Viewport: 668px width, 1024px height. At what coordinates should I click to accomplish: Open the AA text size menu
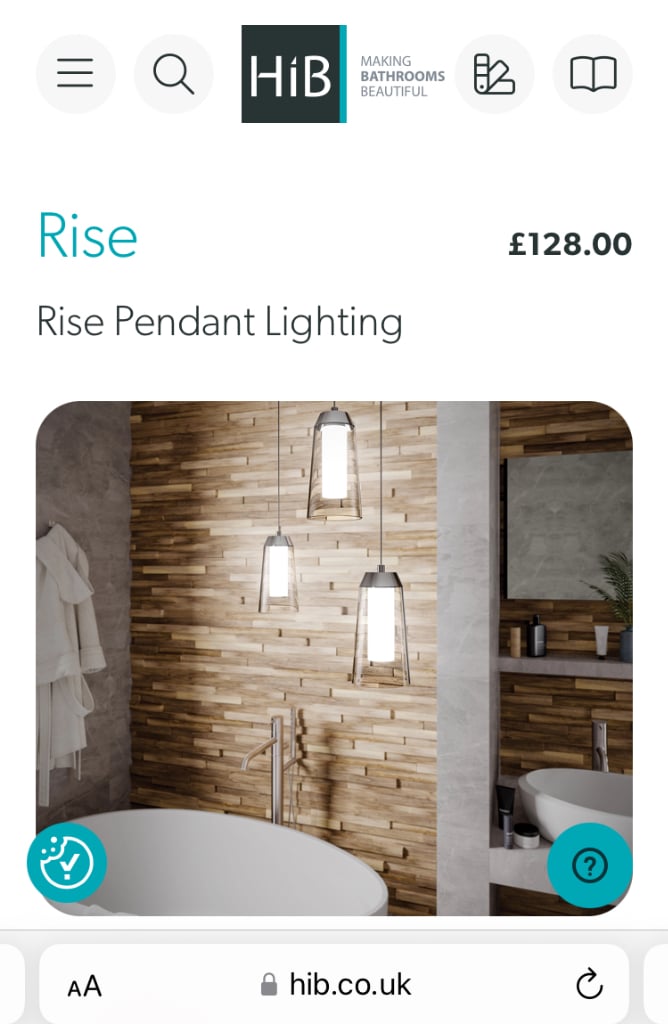[85, 986]
